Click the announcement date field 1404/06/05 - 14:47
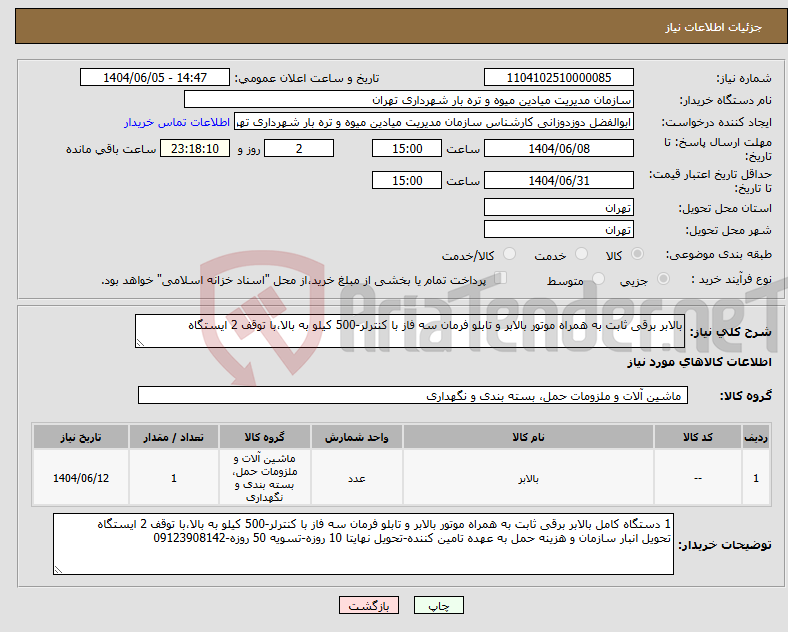The image size is (788, 632). [155, 77]
